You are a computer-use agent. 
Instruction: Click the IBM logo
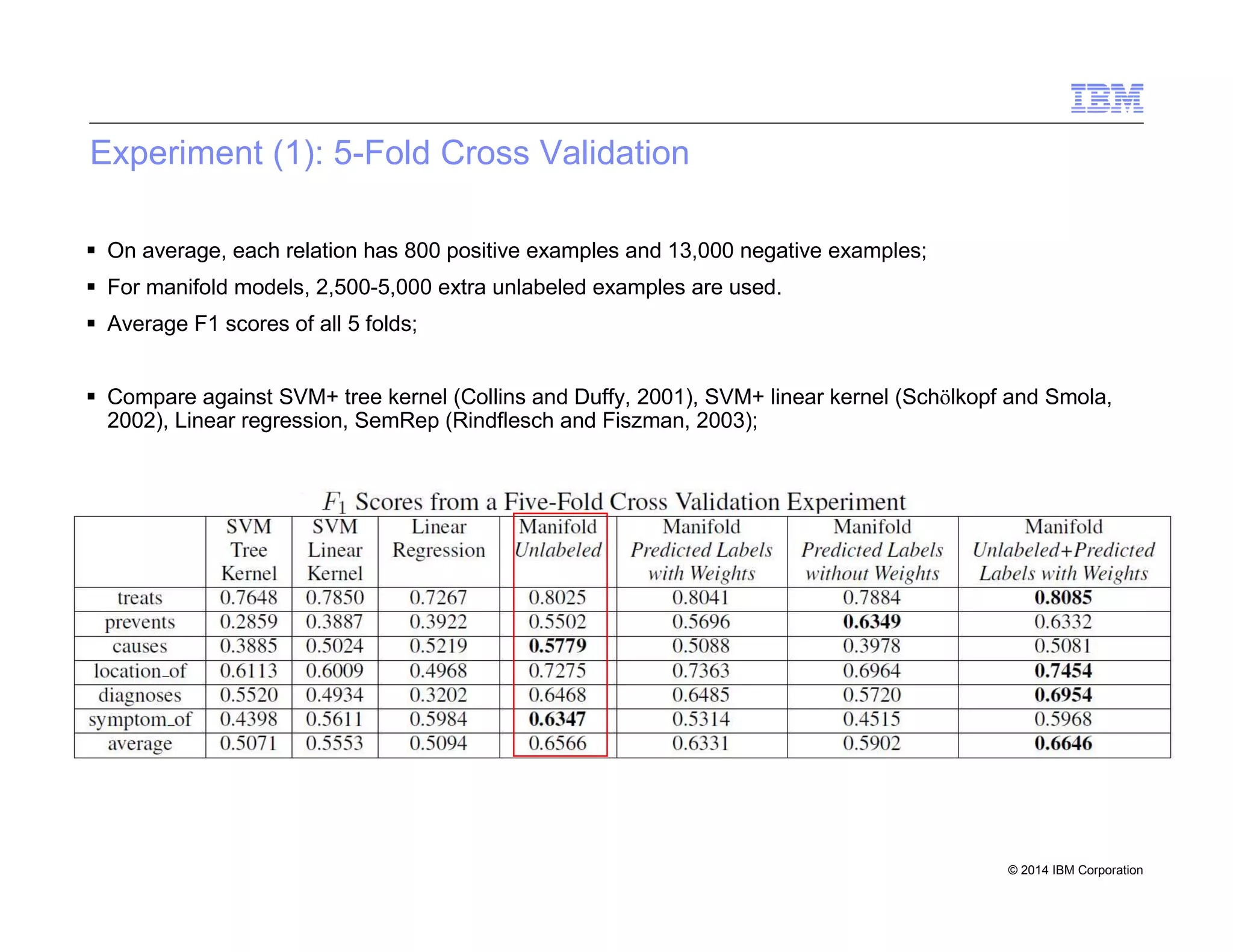point(1107,98)
